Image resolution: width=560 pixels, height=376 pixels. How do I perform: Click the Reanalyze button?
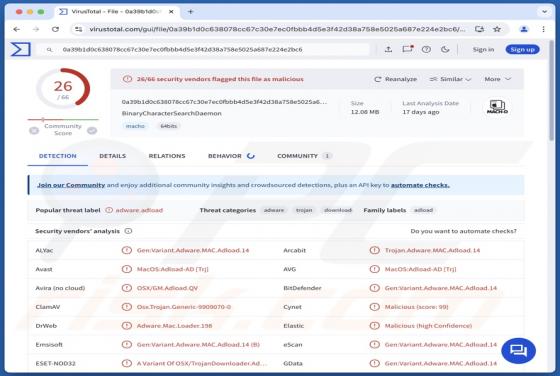(395, 79)
